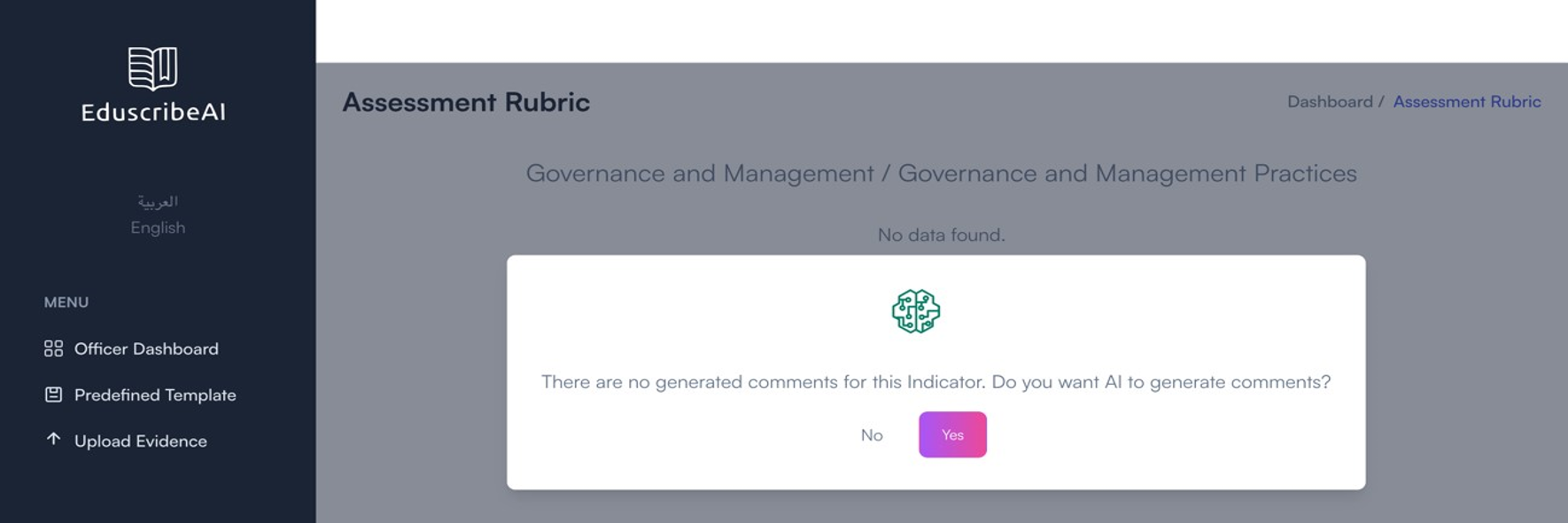Select Upload Evidence from the sidebar menu

point(140,440)
